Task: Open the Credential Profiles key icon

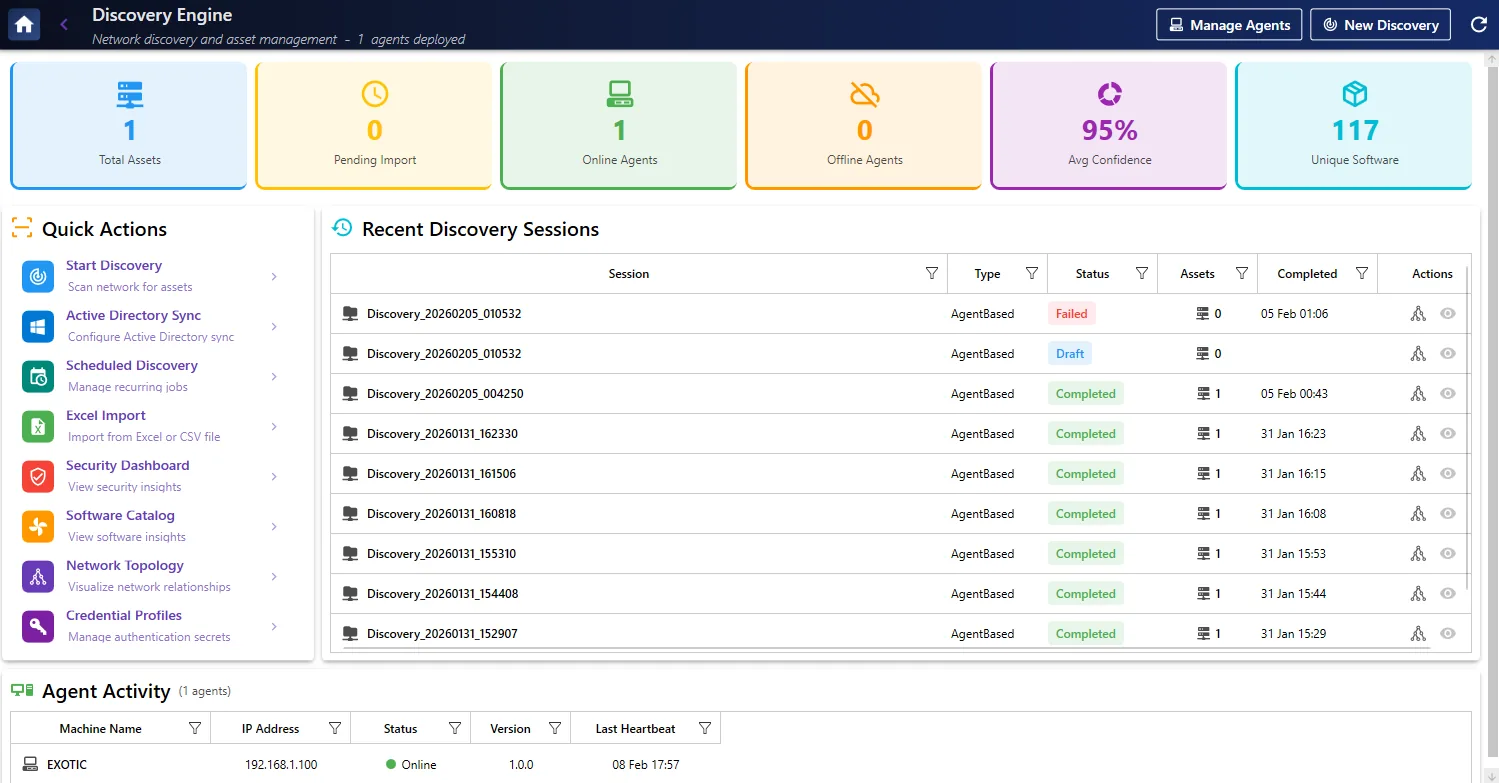Action: (x=38, y=627)
